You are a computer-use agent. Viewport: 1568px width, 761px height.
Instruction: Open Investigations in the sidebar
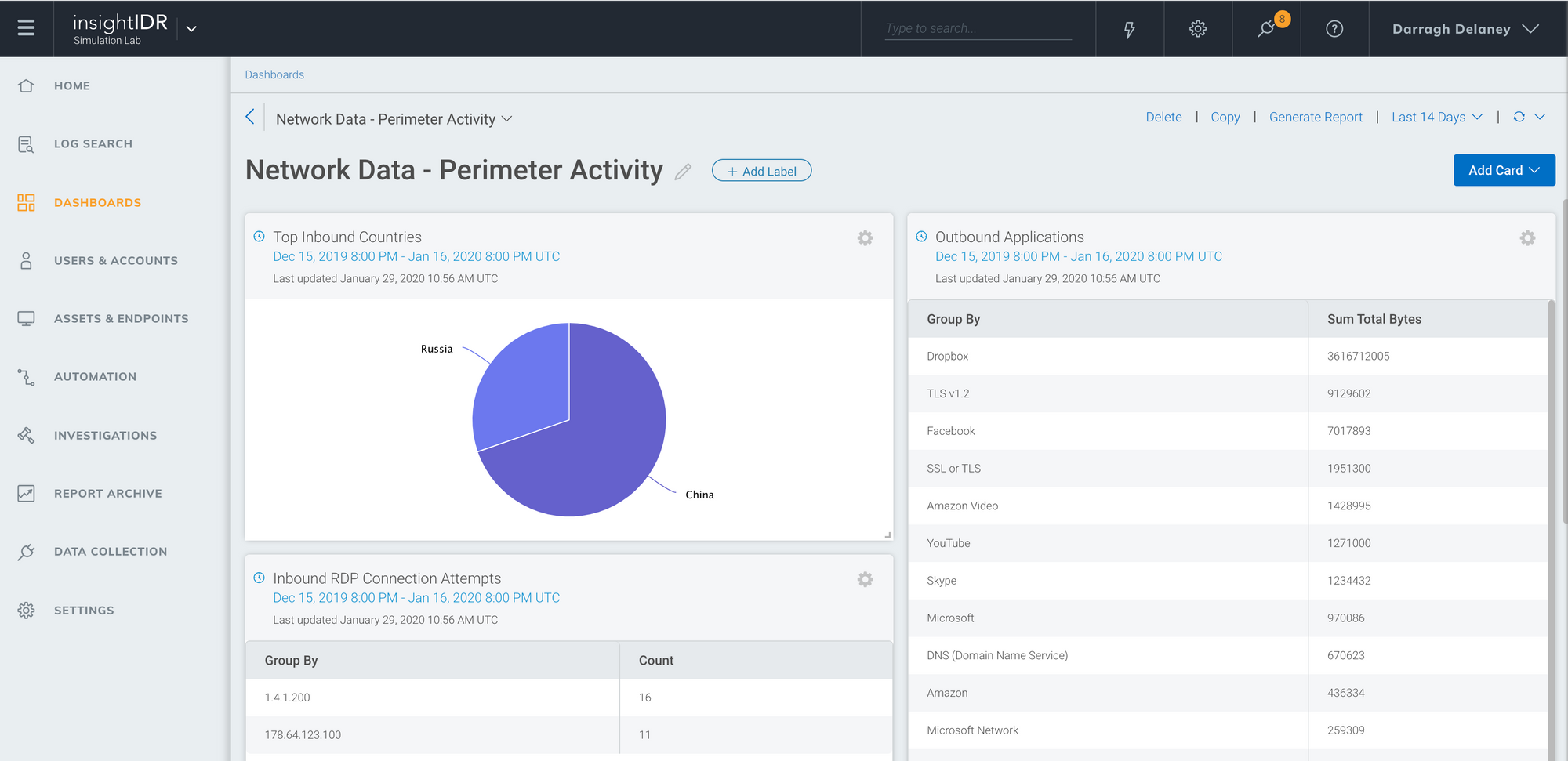(x=105, y=436)
